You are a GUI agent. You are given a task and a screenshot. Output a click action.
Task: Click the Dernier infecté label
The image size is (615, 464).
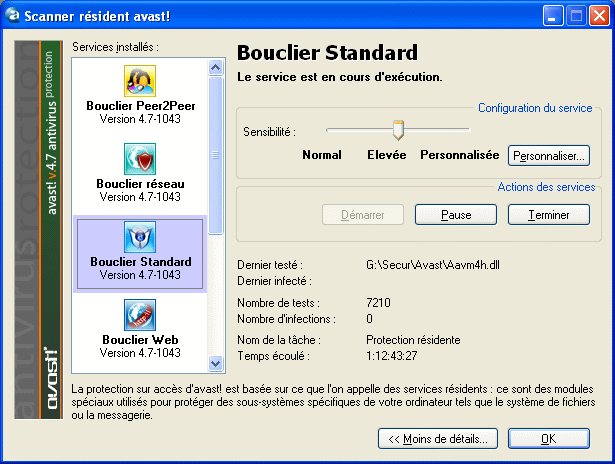pyautogui.click(x=274, y=281)
